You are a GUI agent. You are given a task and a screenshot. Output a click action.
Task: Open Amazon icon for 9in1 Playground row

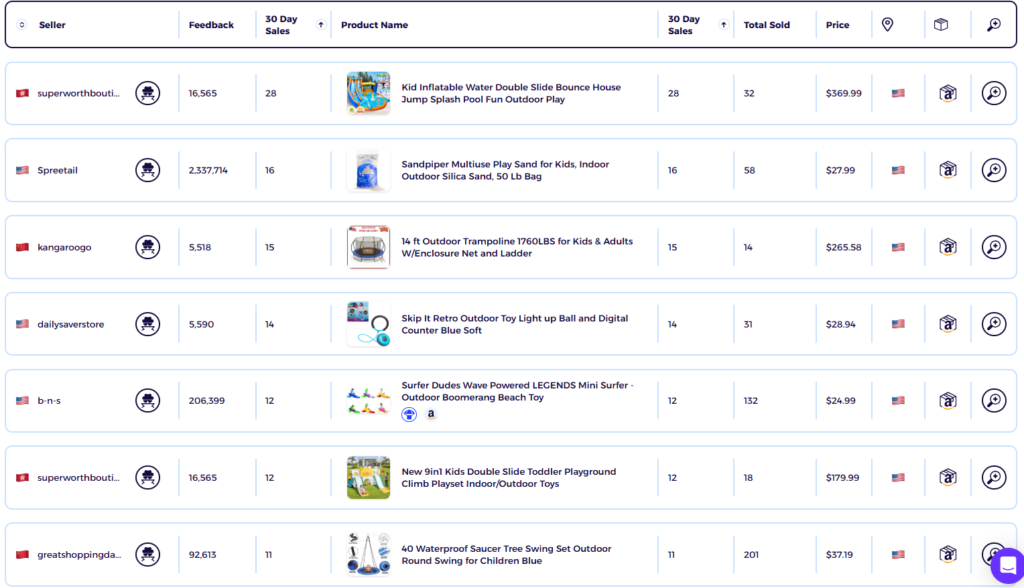(x=948, y=478)
